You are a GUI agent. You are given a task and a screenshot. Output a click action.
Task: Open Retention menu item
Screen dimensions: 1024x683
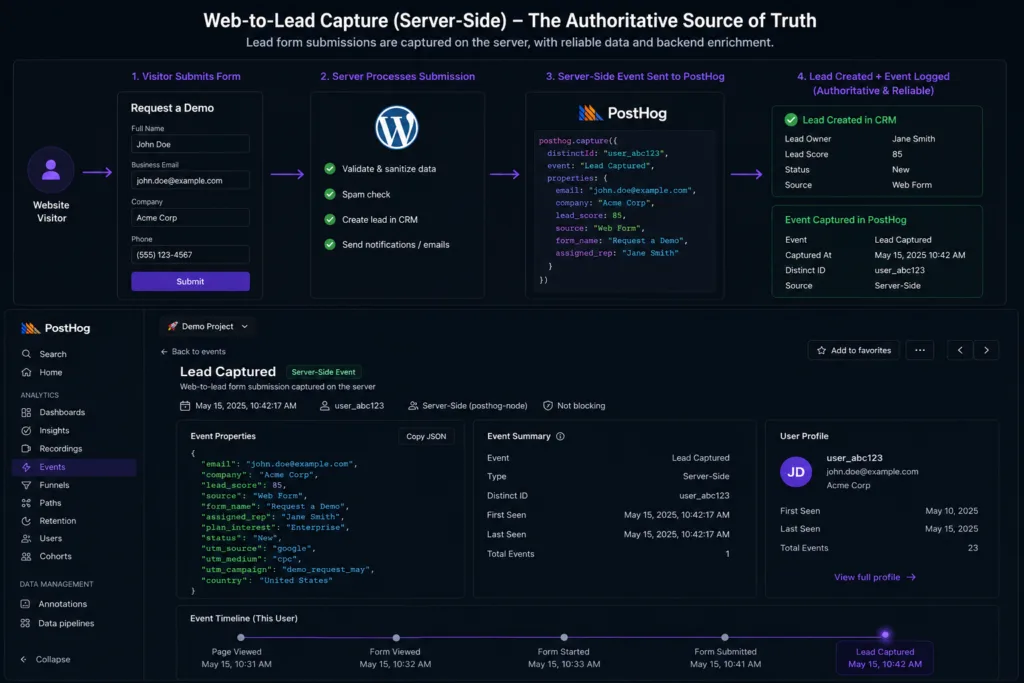pos(57,521)
